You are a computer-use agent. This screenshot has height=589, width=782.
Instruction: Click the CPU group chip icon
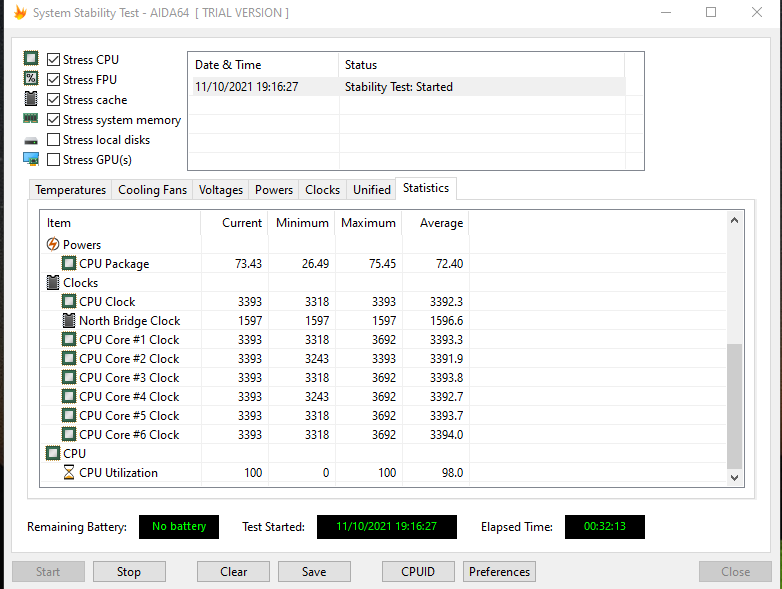pos(53,453)
